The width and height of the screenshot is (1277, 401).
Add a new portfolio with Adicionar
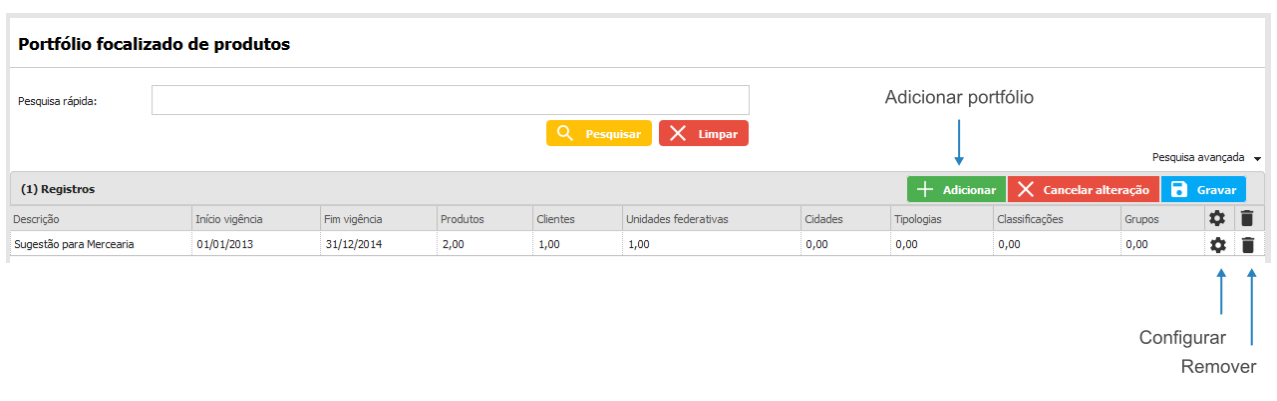coord(956,189)
